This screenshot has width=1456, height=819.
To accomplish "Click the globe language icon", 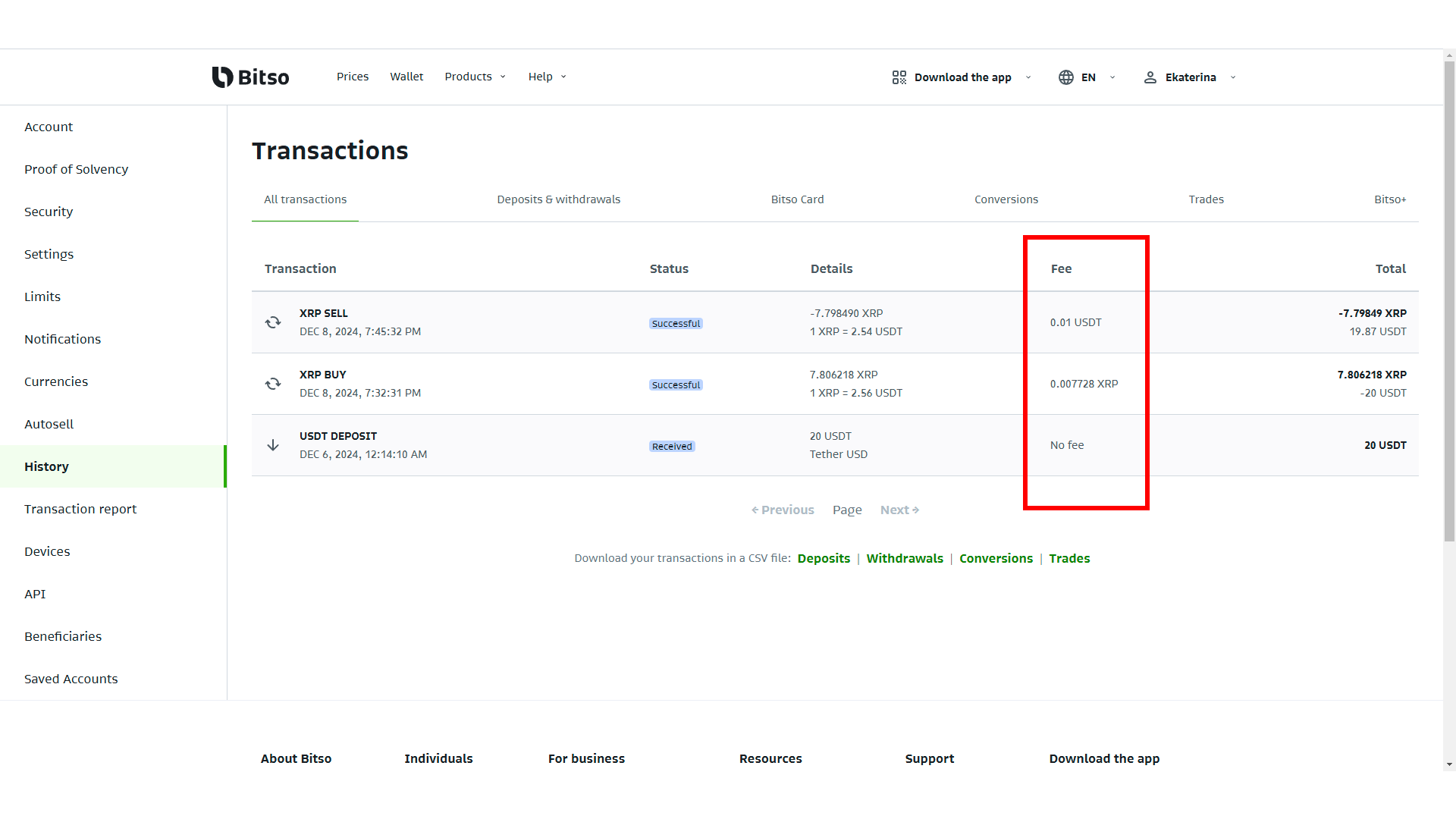I will [x=1066, y=77].
